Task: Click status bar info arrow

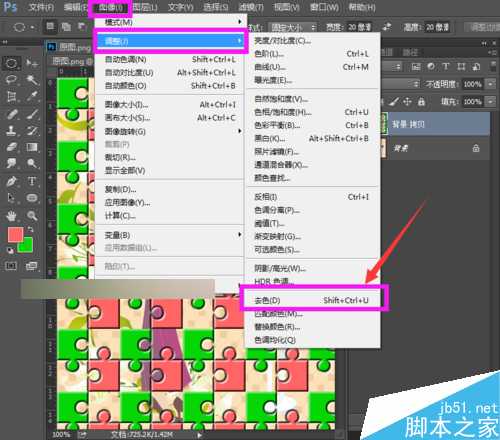Action: tap(199, 435)
